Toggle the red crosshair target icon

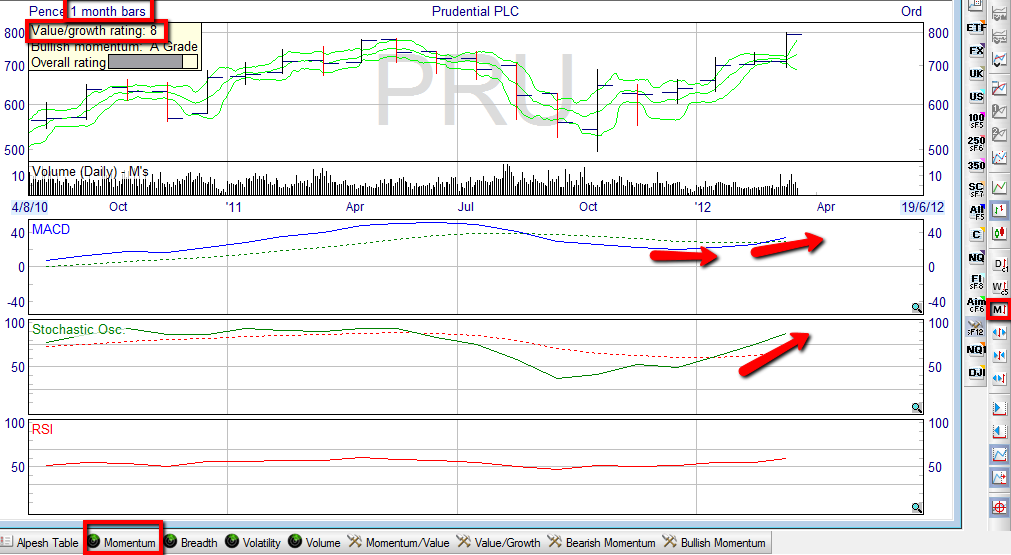coord(999,507)
